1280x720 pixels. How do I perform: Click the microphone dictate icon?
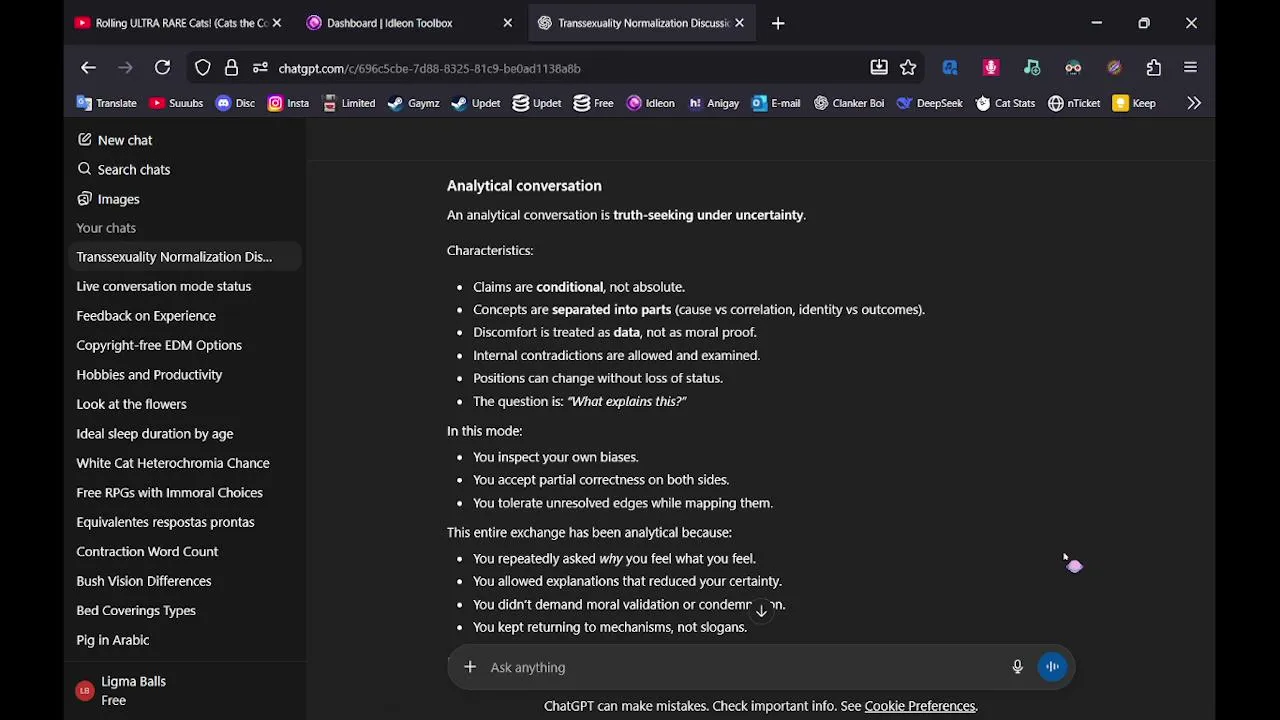pyautogui.click(x=1017, y=667)
